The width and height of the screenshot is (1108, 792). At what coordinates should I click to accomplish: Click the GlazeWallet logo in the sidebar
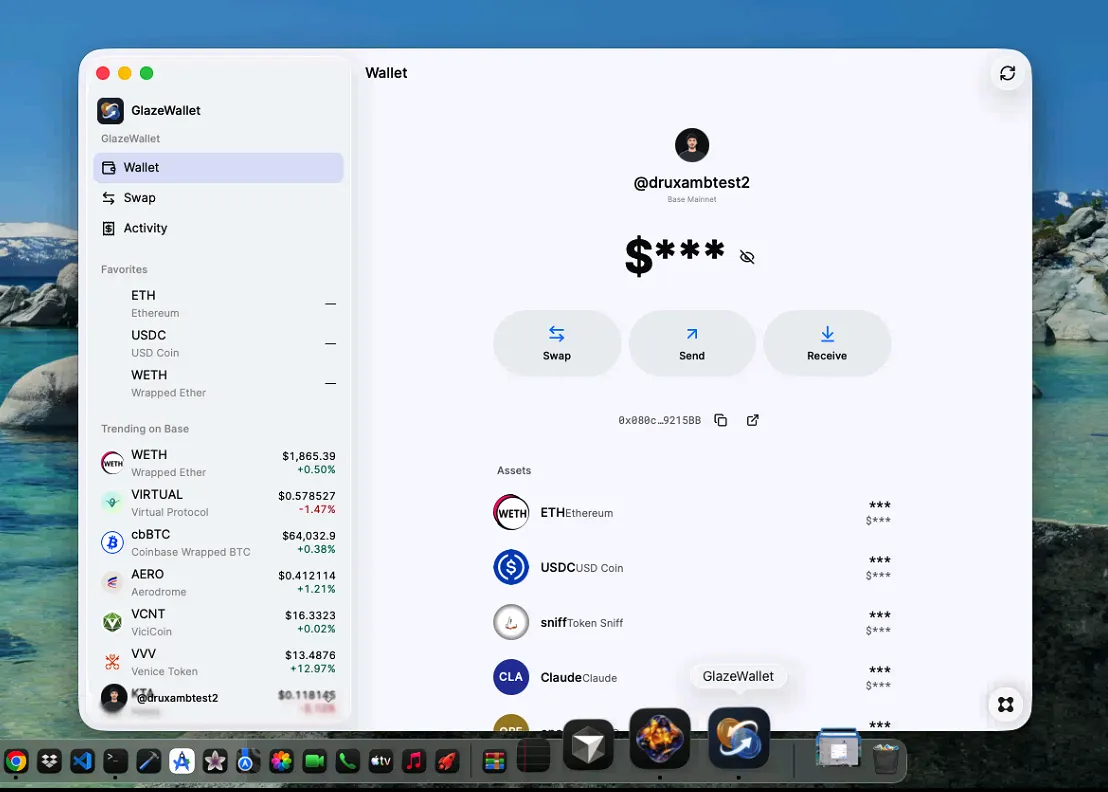(x=110, y=110)
